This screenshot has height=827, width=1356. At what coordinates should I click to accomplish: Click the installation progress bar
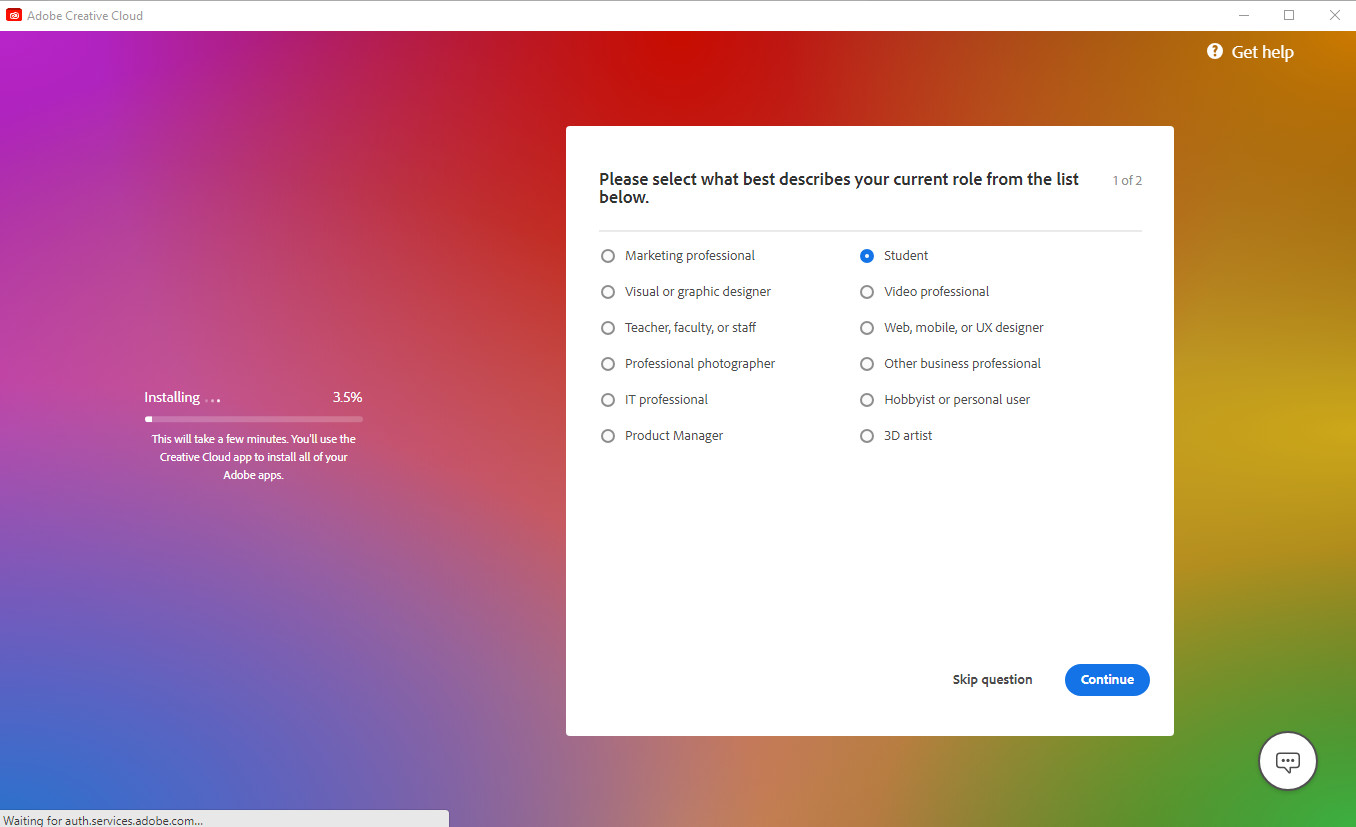(x=253, y=419)
